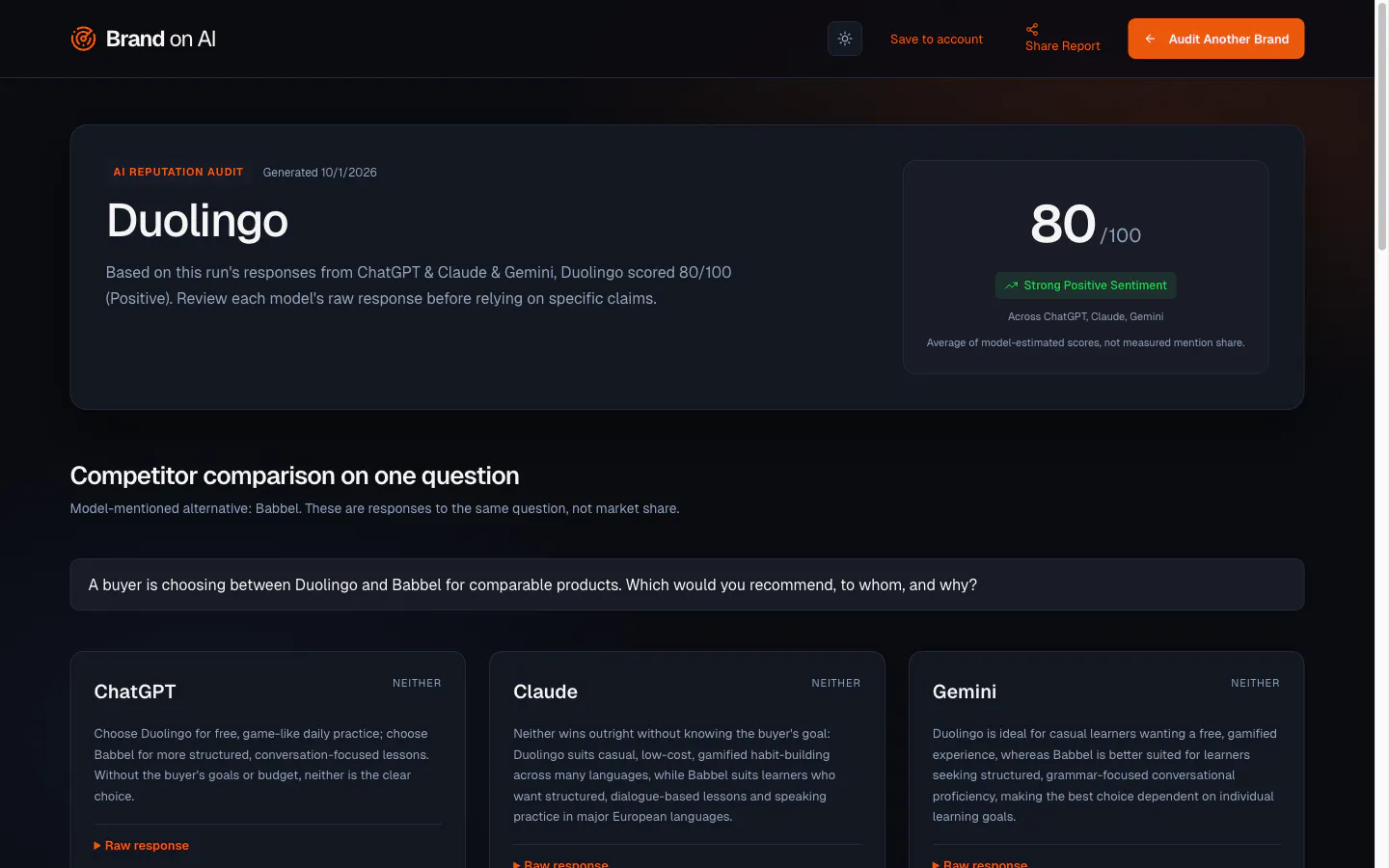Click the Claude card title
The image size is (1389, 868).
coord(545,692)
